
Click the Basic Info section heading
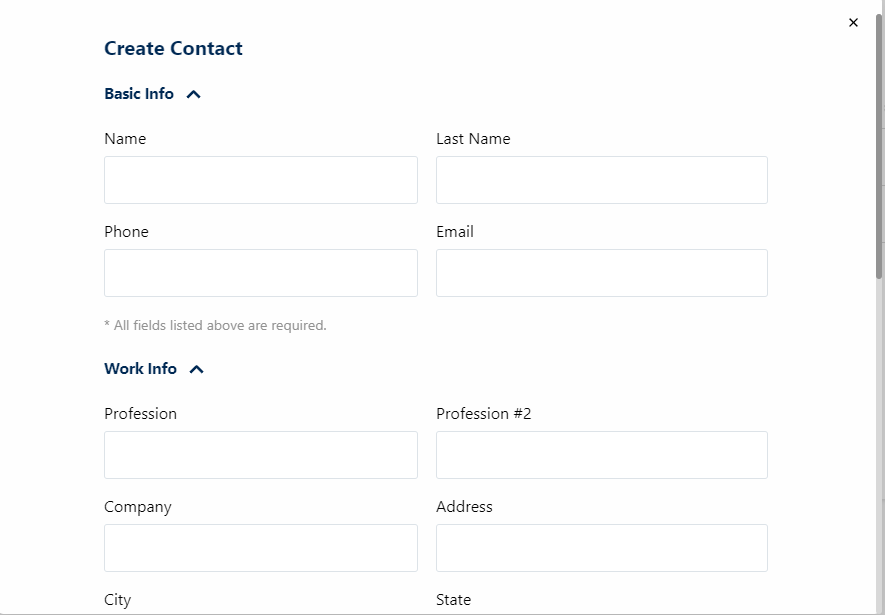pos(139,94)
